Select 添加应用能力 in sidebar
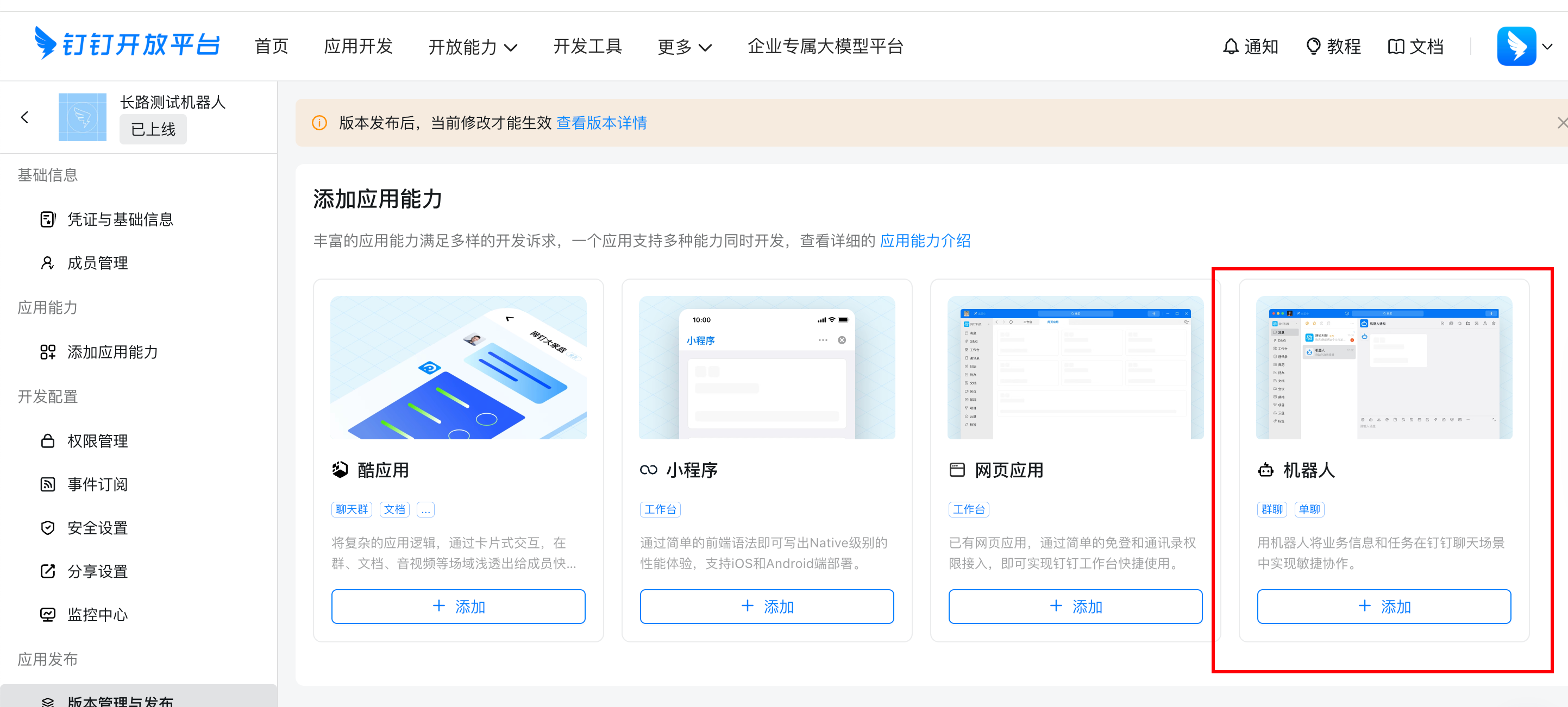Viewport: 1568px width, 707px height. pyautogui.click(x=112, y=352)
